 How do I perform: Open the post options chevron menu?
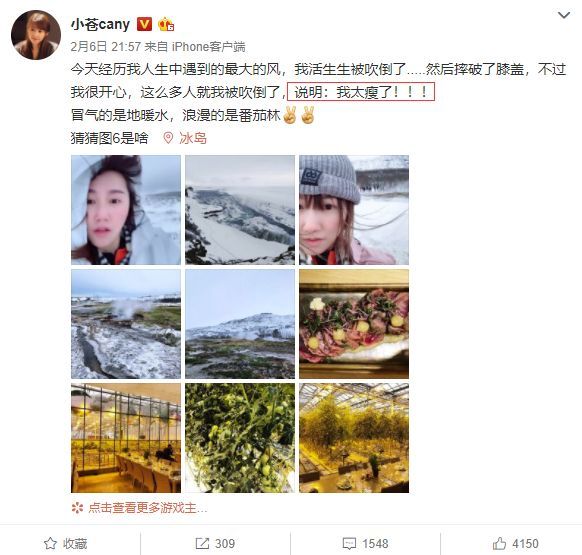tap(564, 15)
